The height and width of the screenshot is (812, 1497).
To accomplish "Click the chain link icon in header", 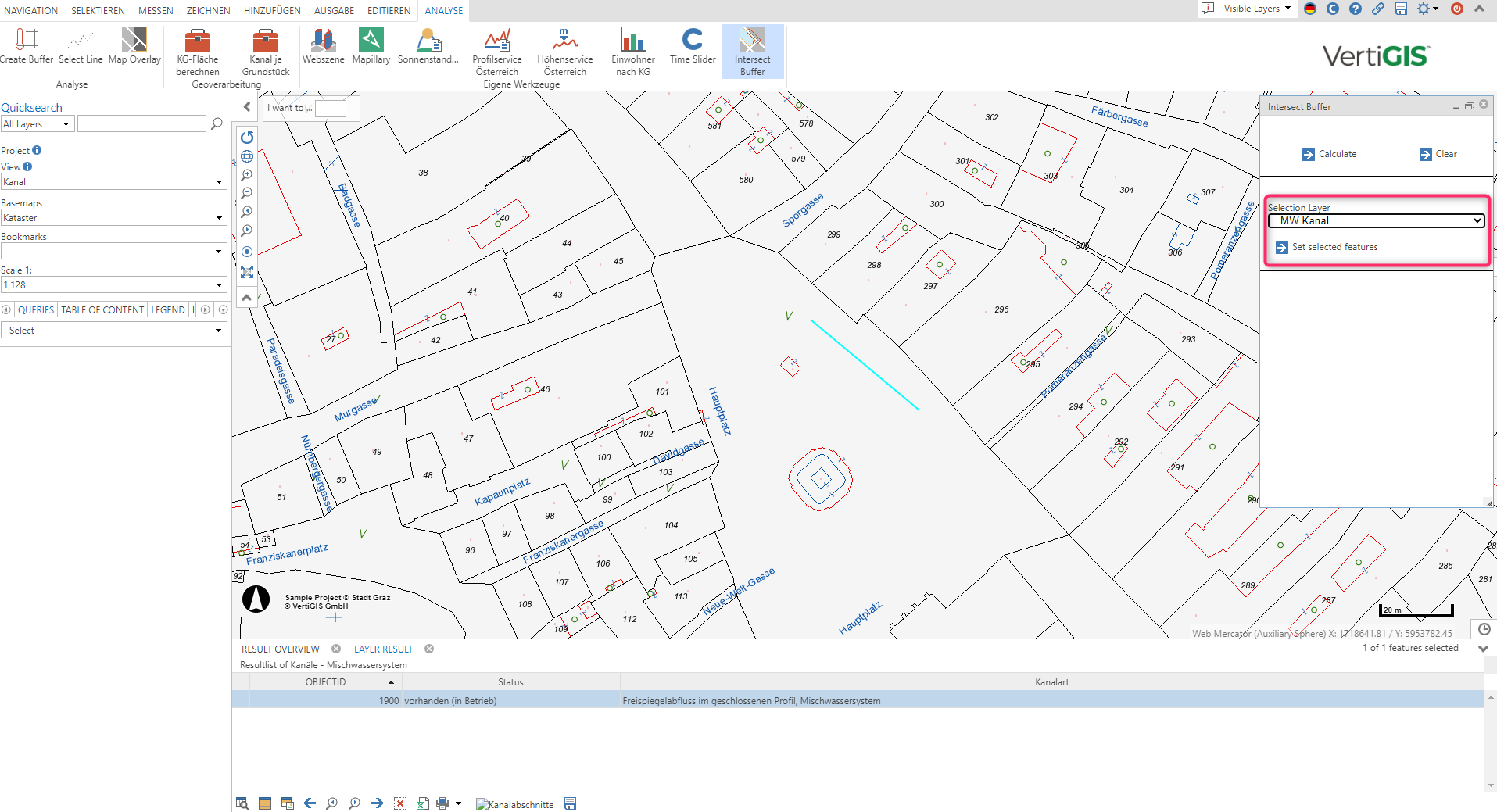I will point(1378,9).
